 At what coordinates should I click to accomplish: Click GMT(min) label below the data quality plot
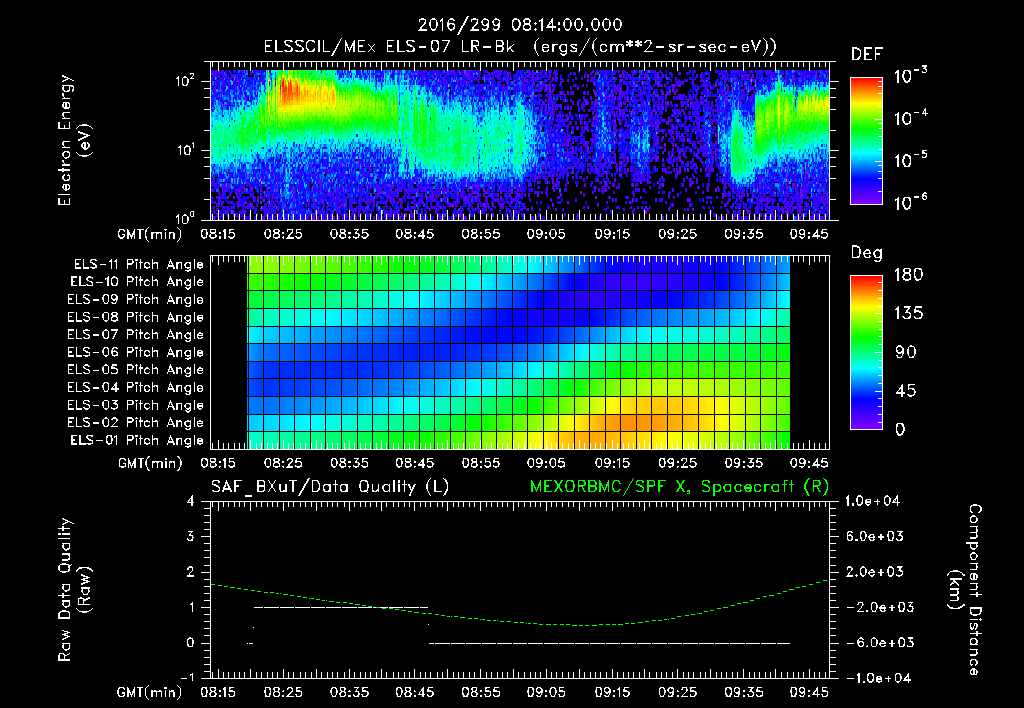150,692
